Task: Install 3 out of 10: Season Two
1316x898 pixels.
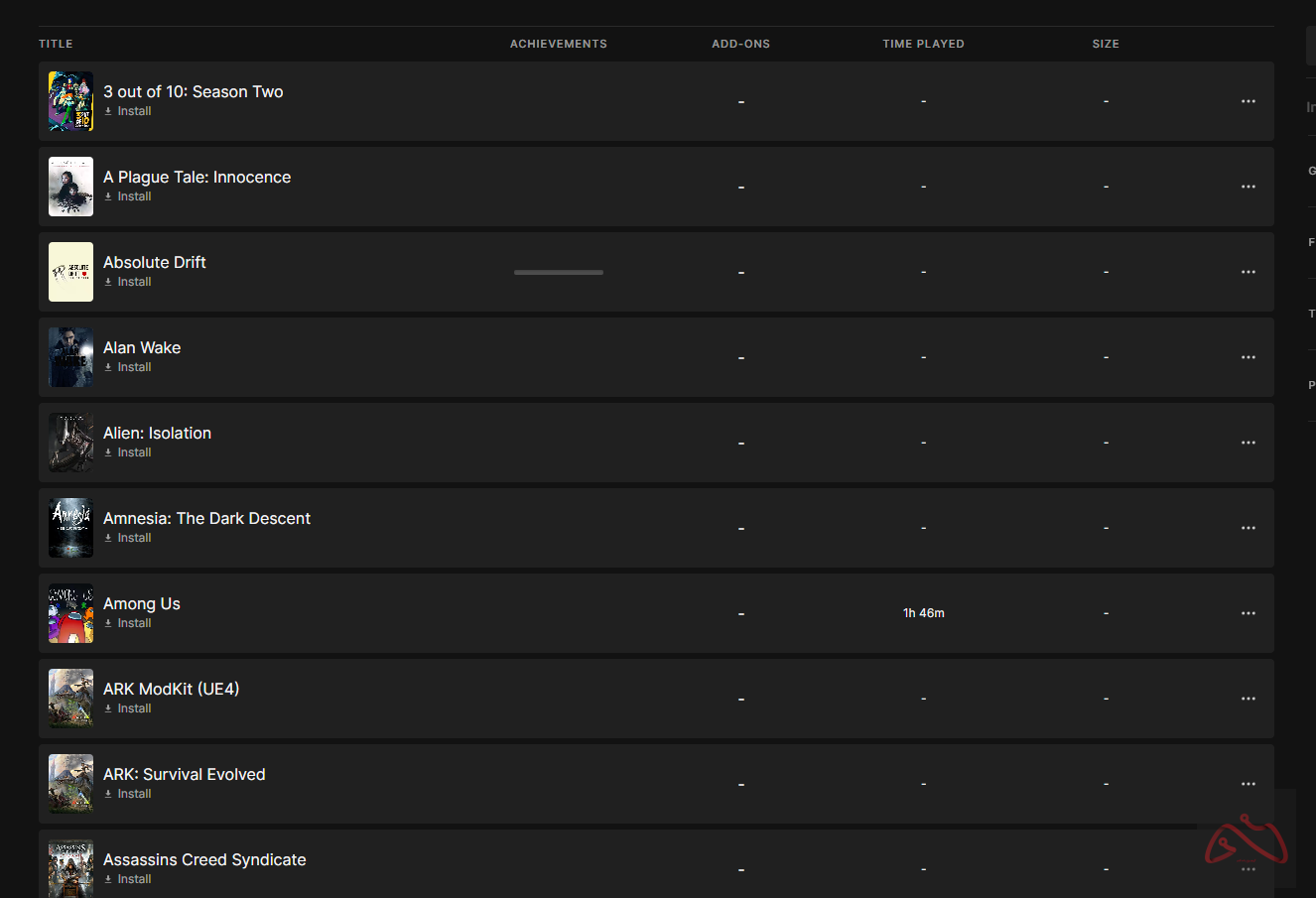Action: point(128,111)
